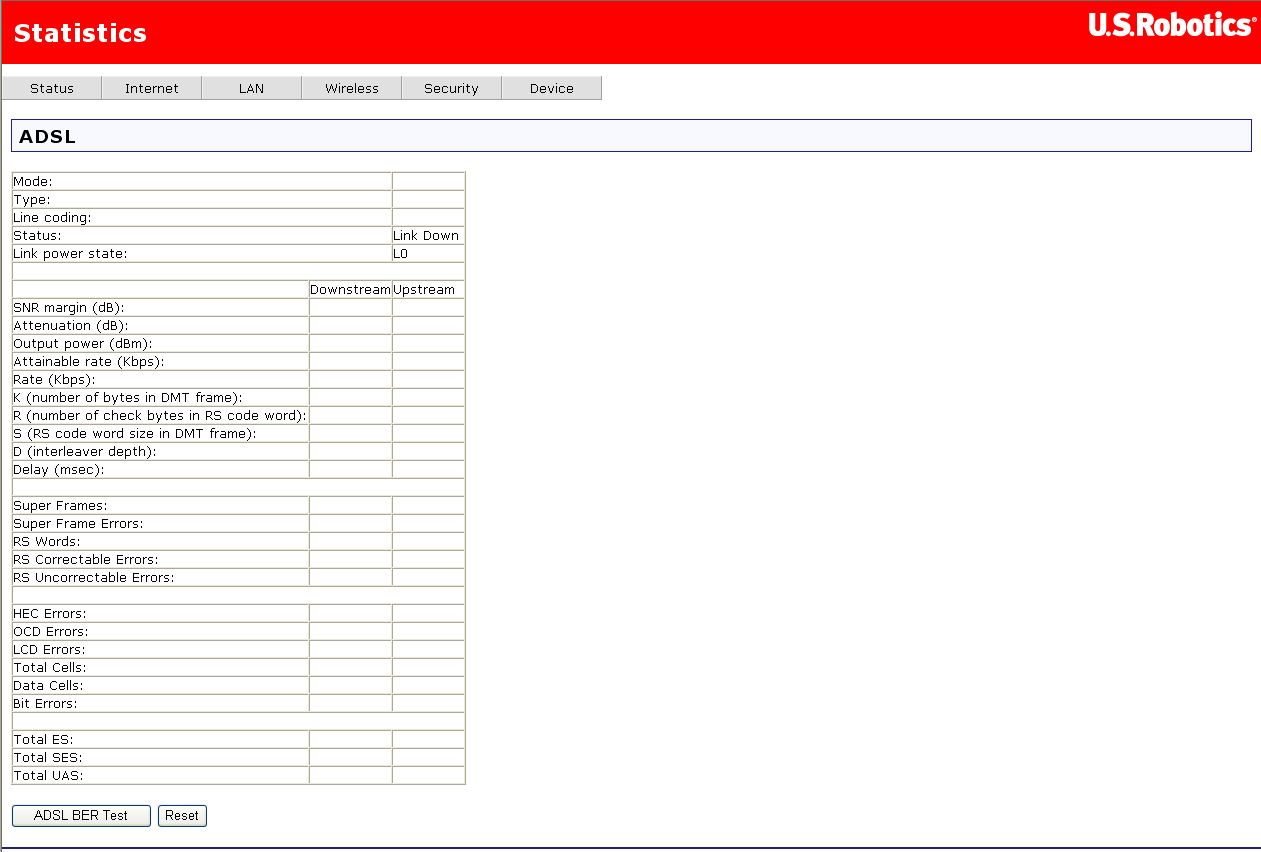Click the Delay (msec) label
Image resolution: width=1261 pixels, height=852 pixels.
[59, 470]
